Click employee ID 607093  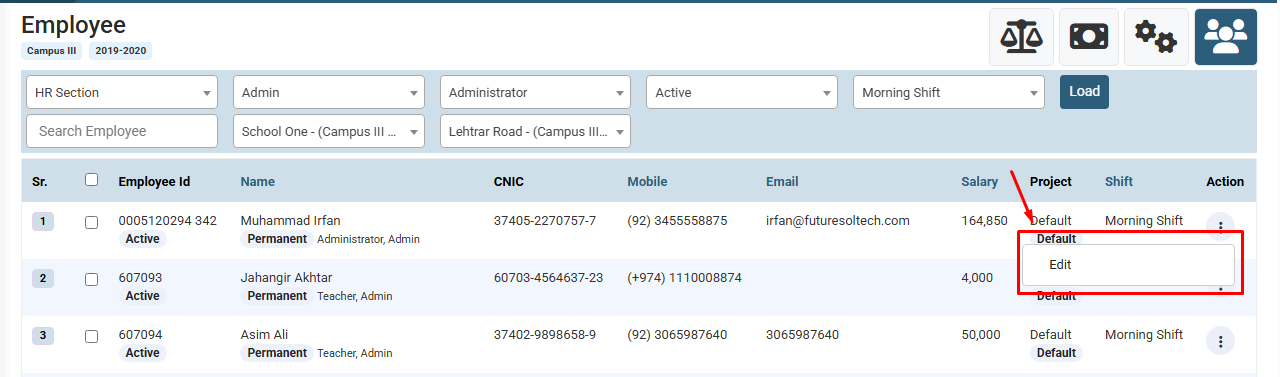click(x=140, y=277)
